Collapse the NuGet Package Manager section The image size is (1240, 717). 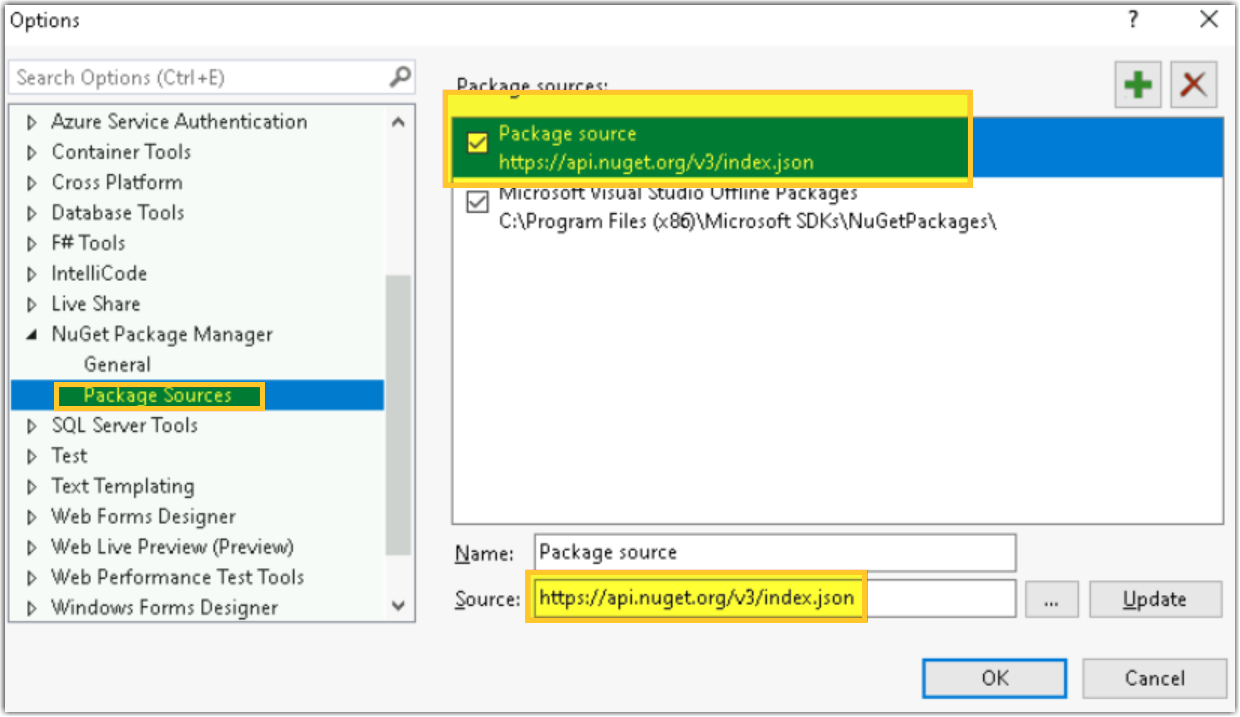33,334
